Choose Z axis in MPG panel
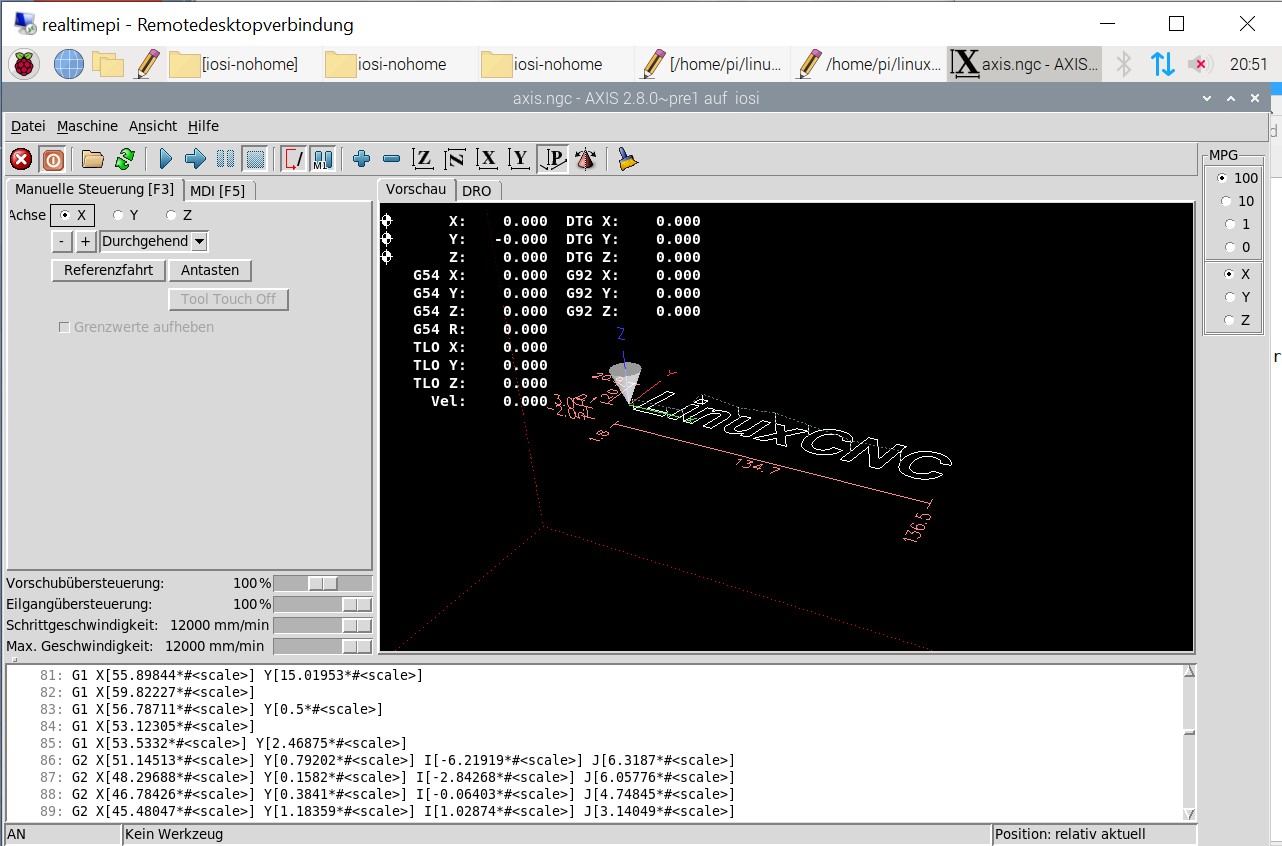Viewport: 1282px width, 846px height. 1230,320
